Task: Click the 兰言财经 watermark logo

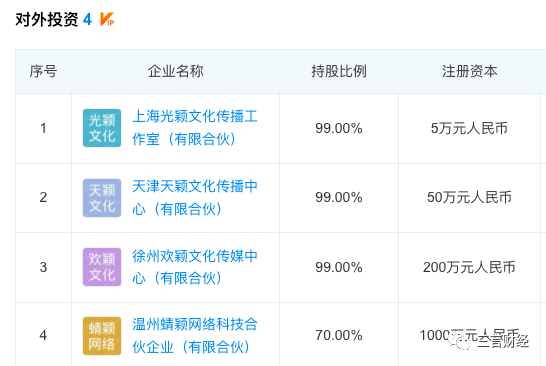Action: click(x=489, y=340)
